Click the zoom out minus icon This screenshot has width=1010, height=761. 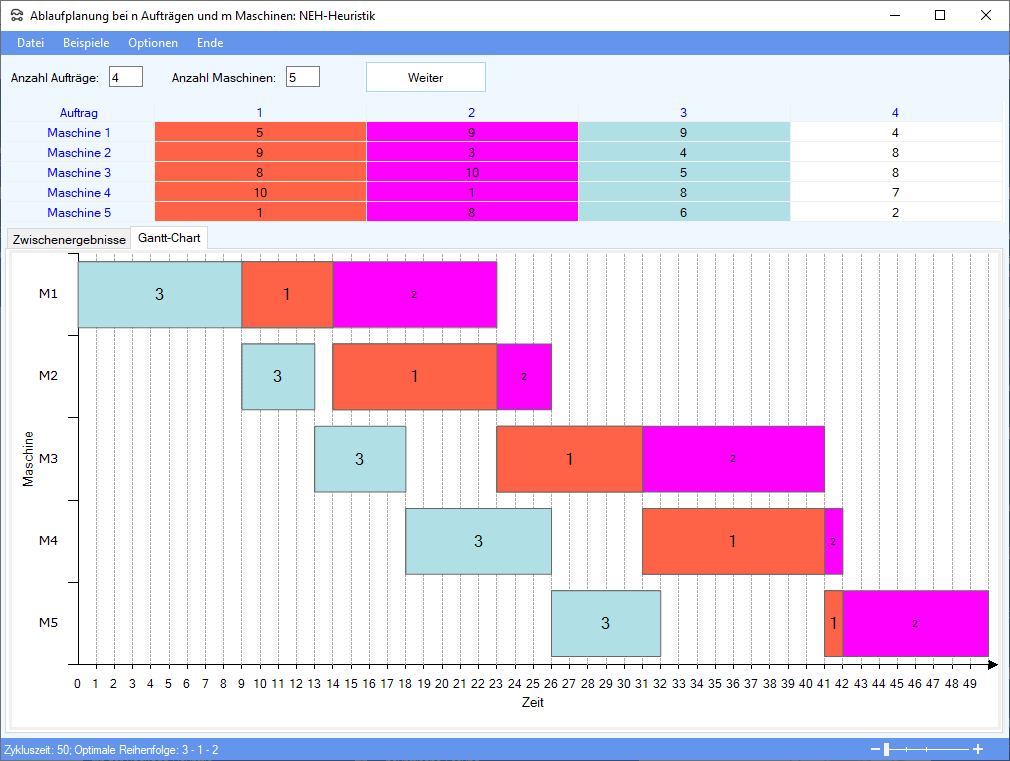coord(875,749)
